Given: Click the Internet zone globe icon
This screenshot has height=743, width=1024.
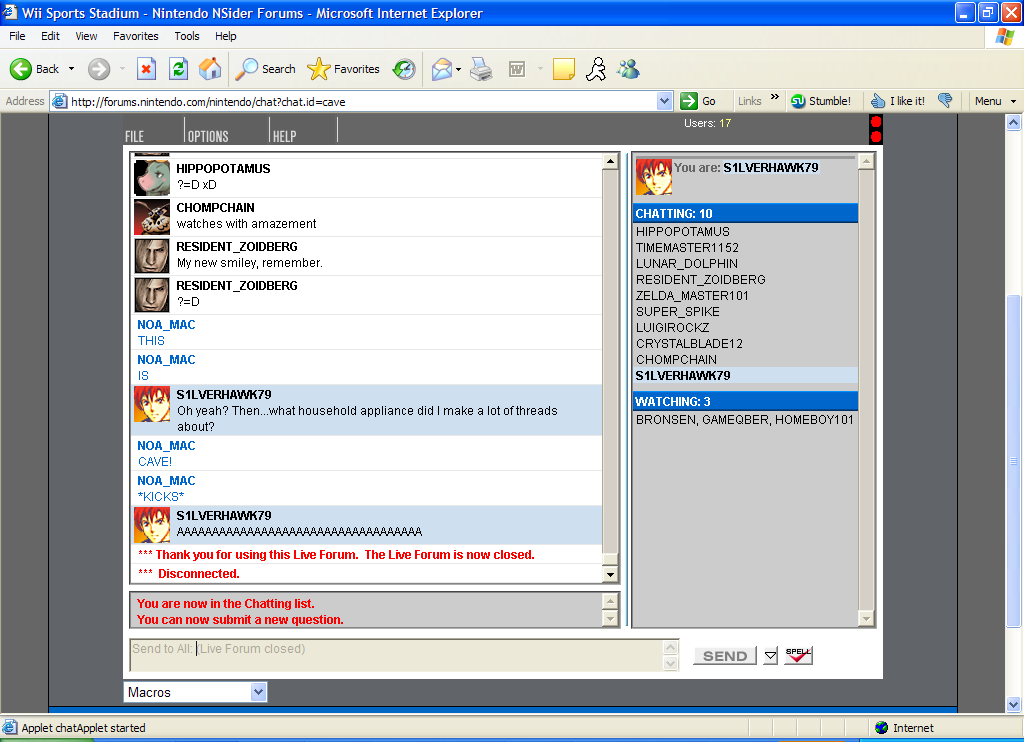Looking at the screenshot, I should click(882, 727).
